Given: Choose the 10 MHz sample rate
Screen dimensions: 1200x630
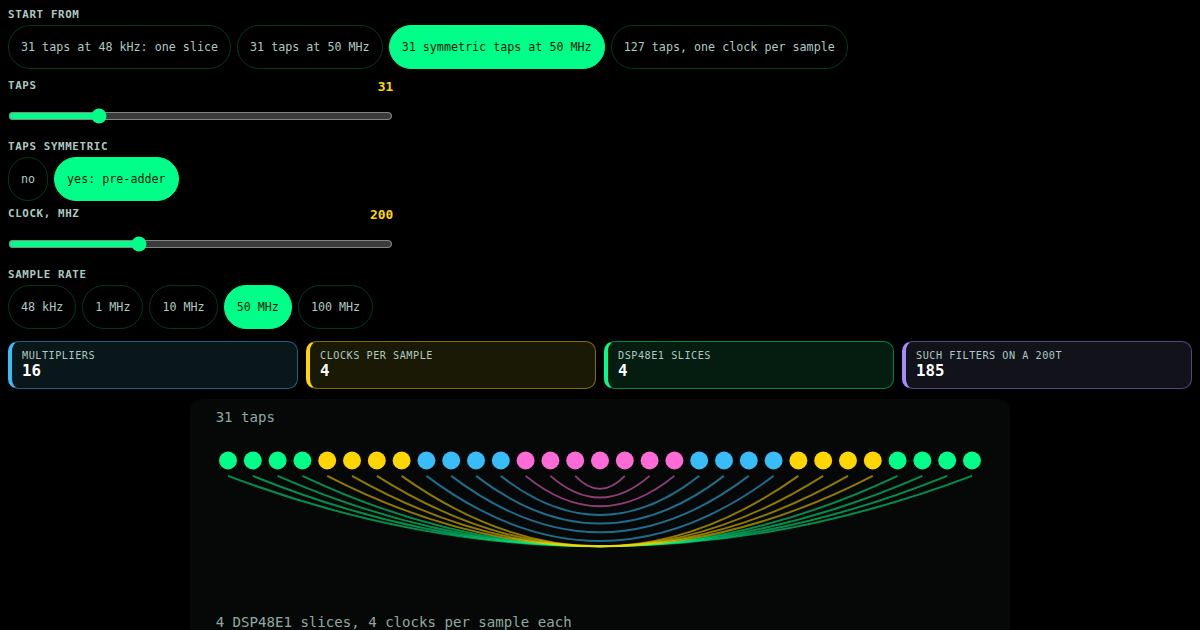Looking at the screenshot, I should tap(183, 307).
